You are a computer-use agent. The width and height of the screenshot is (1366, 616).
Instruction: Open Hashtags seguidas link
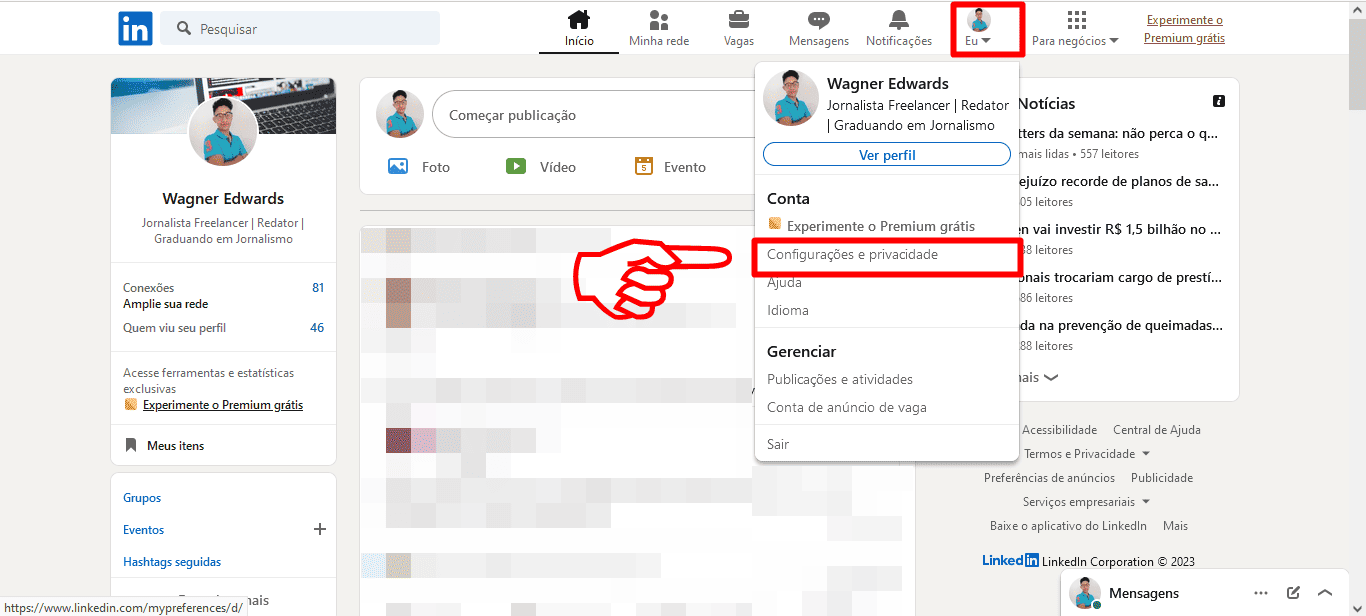click(x=172, y=562)
